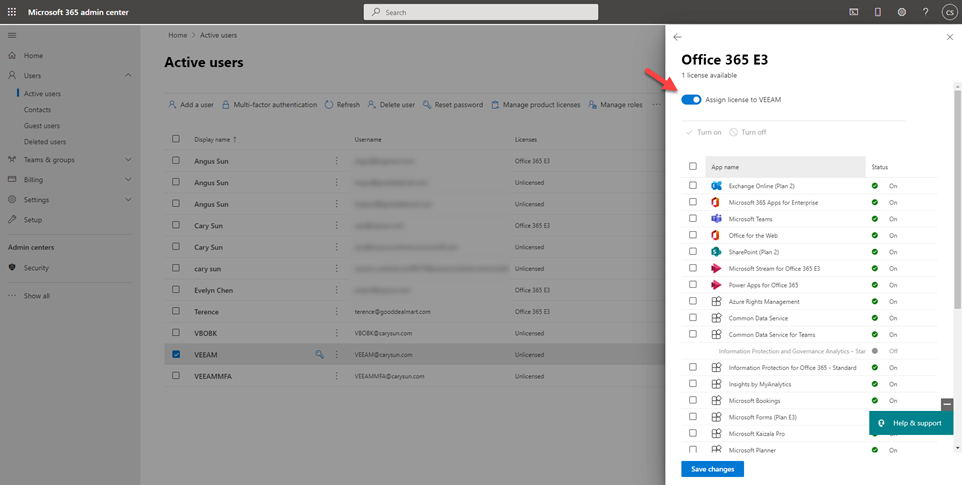This screenshot has width=962, height=485.
Task: Check the Exchange Online (Plan 2) checkbox
Action: click(693, 185)
